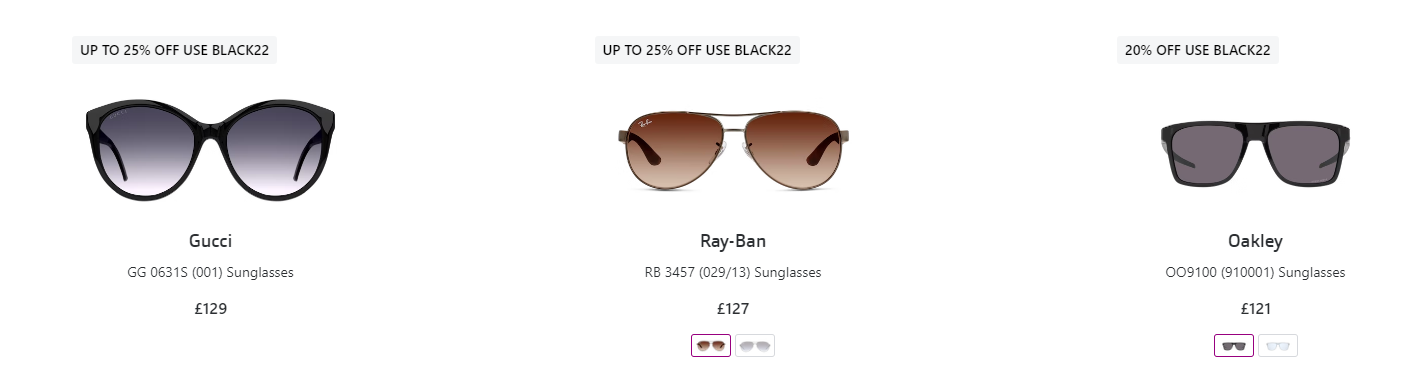Go to the Oakley brand heading
Screen dimensions: 1427x376
[1255, 241]
